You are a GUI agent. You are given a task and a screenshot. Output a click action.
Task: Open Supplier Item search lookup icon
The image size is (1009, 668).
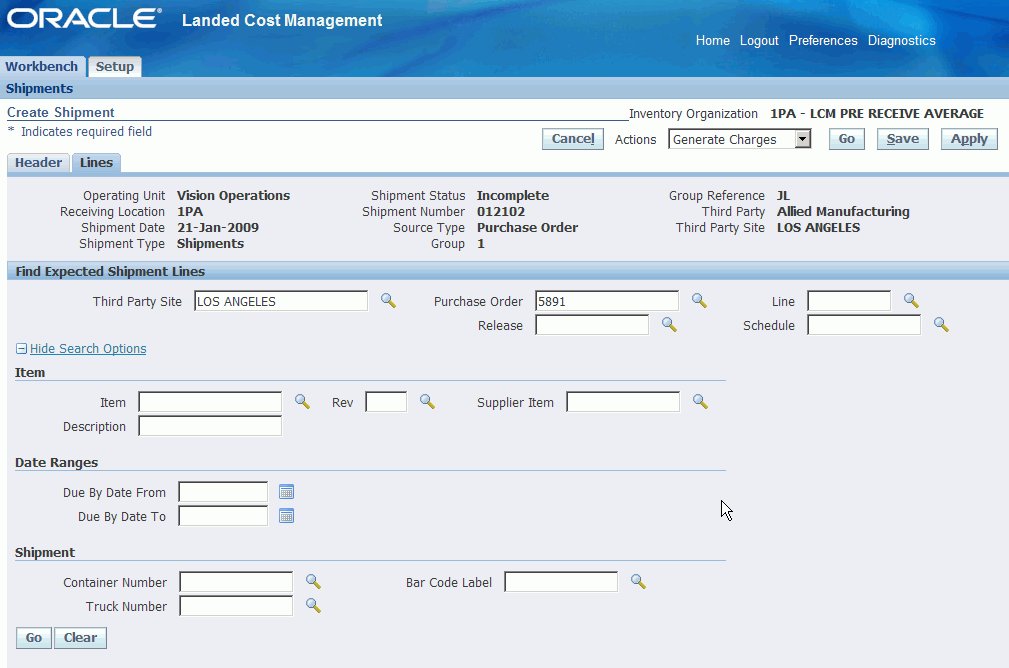[700, 402]
